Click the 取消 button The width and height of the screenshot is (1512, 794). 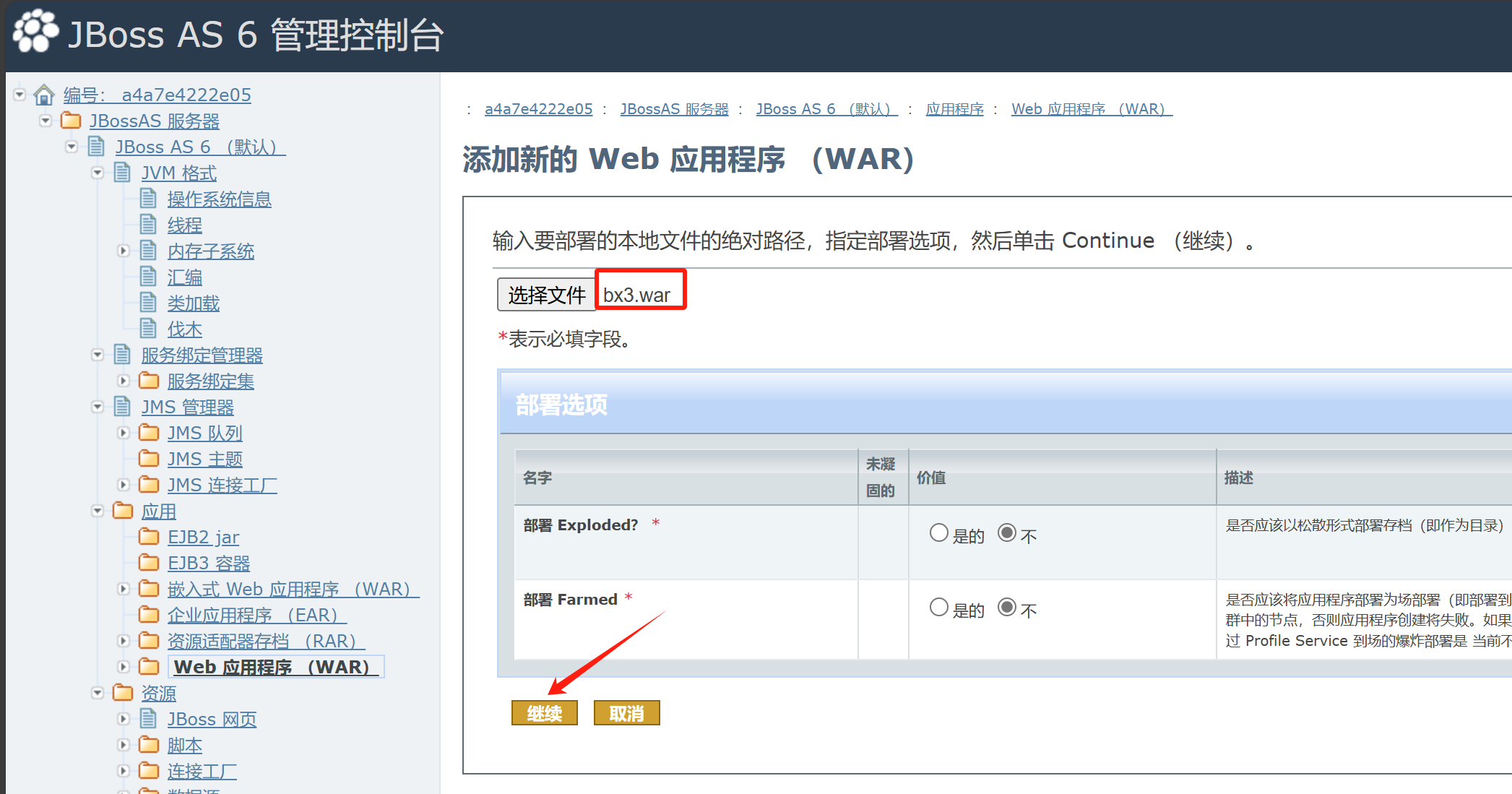click(x=626, y=713)
